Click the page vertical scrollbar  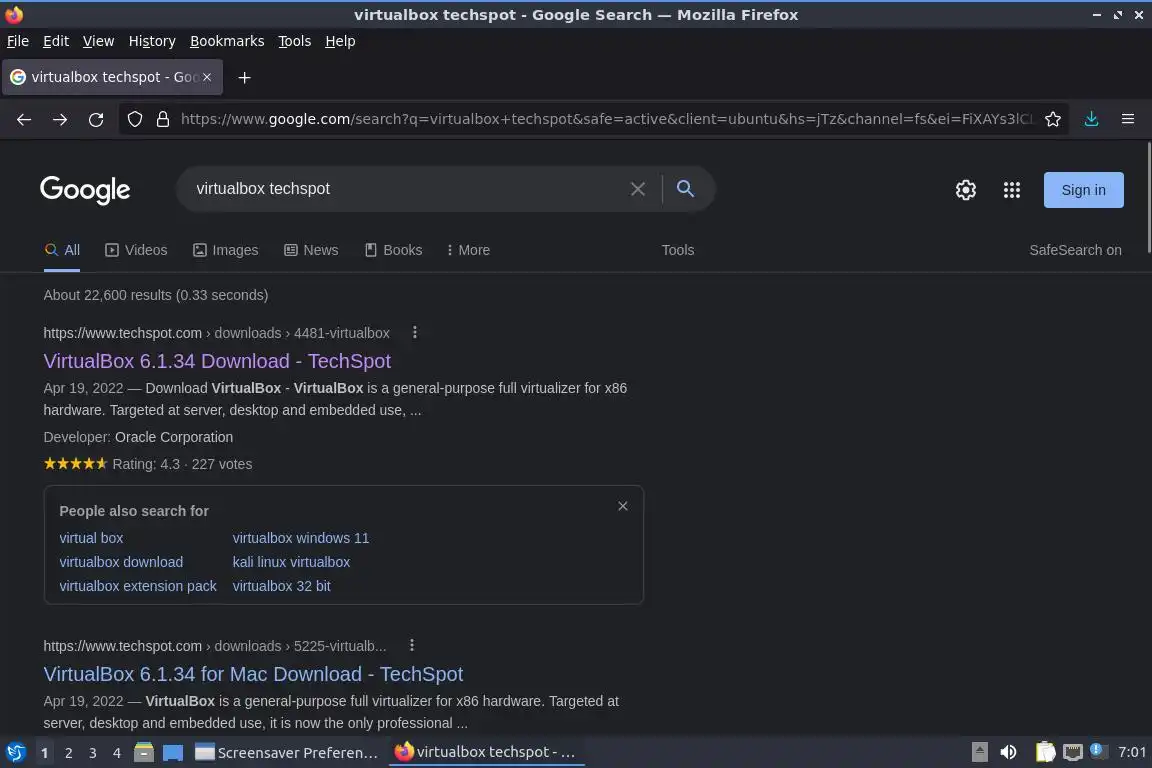(x=1148, y=198)
